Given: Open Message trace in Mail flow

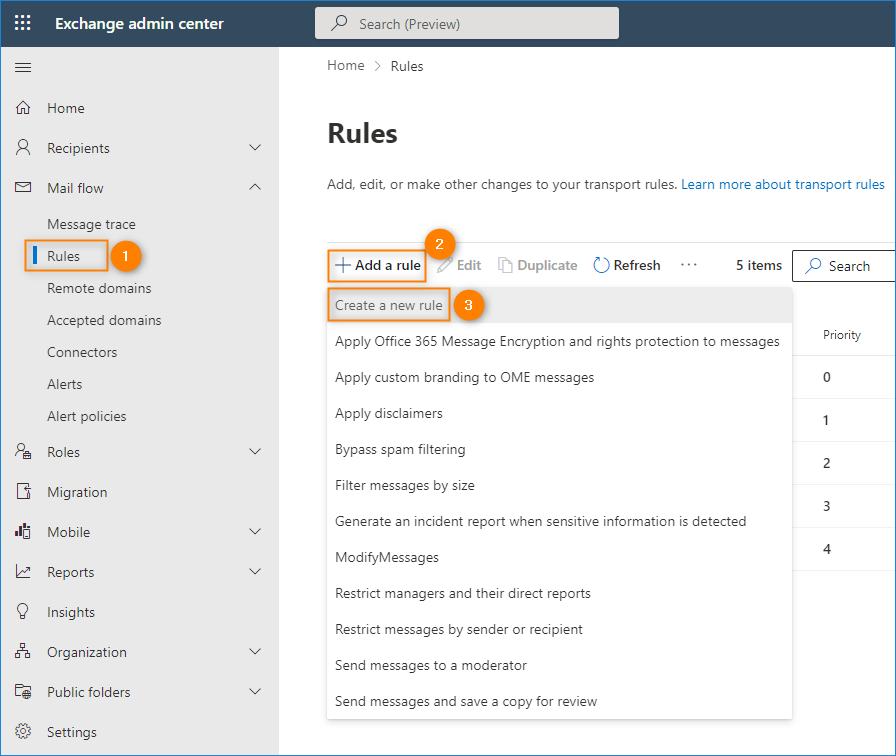Looking at the screenshot, I should [x=91, y=224].
